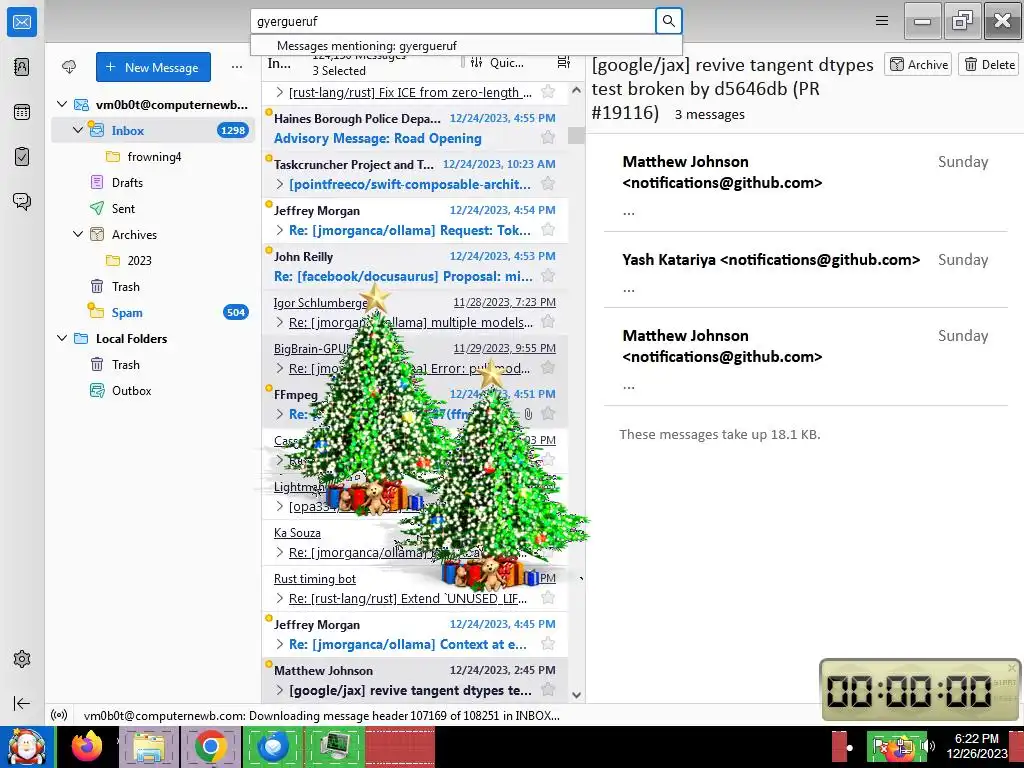1024x768 pixels.
Task: Open the Address Book space
Action: pos(22,67)
